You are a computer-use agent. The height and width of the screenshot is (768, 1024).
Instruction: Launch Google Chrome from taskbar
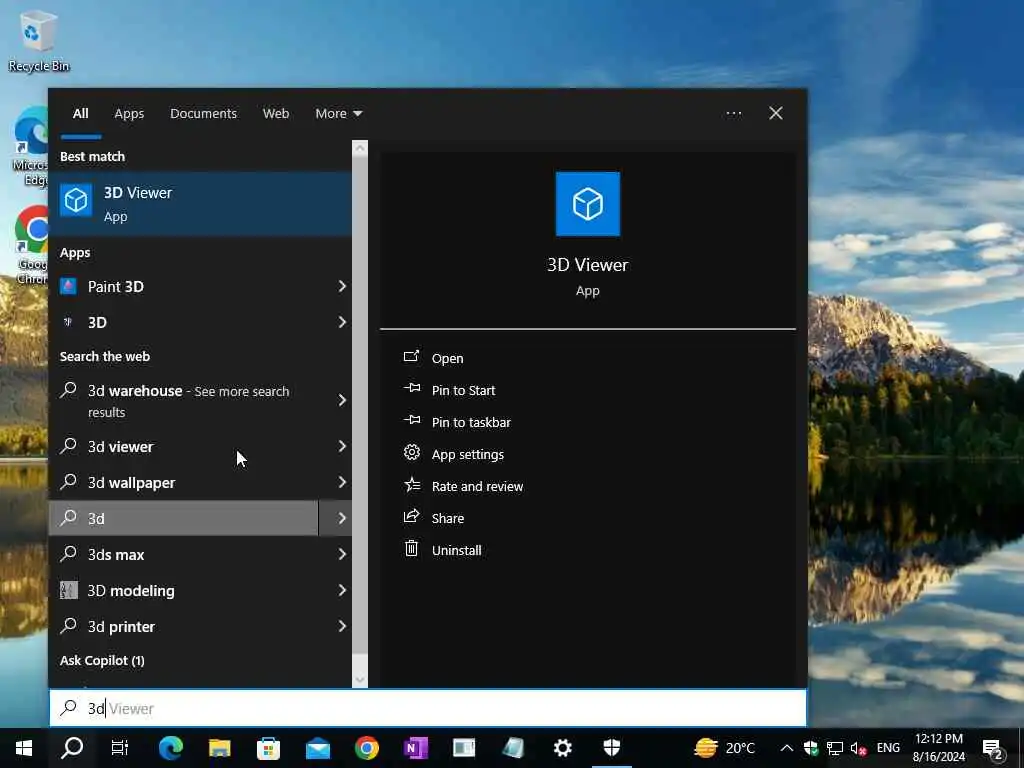click(366, 748)
